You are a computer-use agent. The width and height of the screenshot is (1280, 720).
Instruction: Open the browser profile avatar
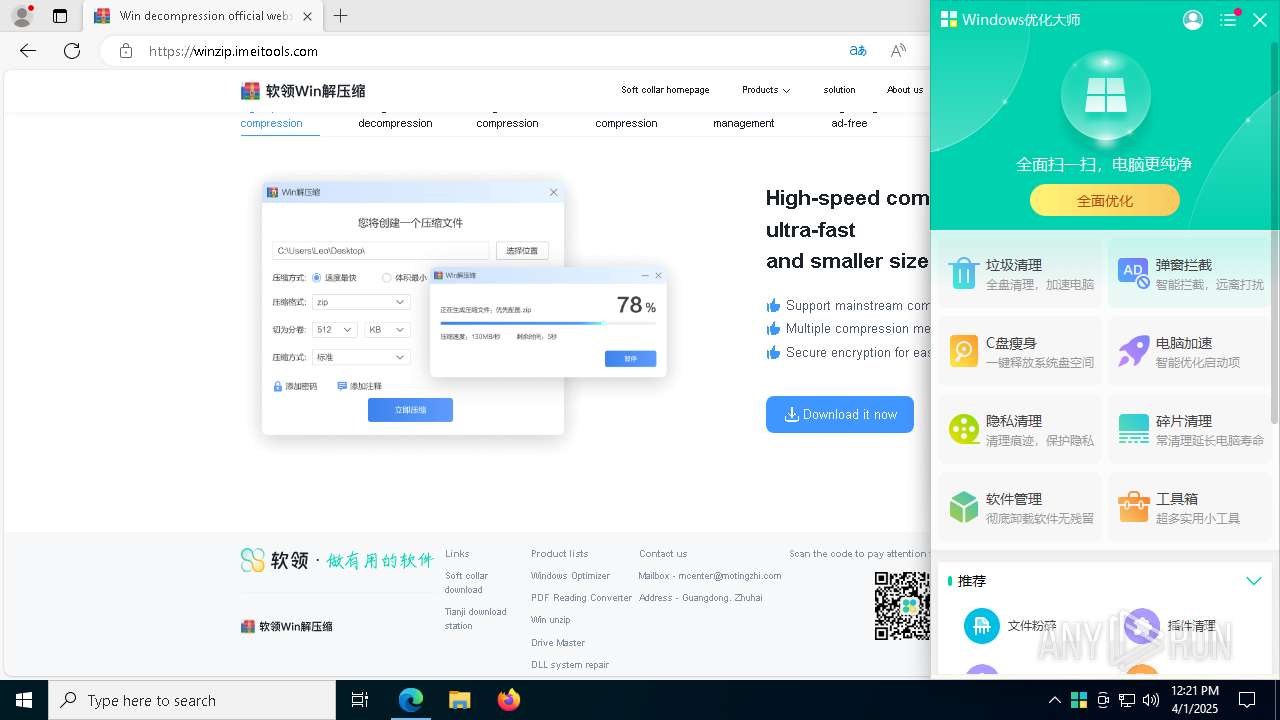pyautogui.click(x=21, y=16)
